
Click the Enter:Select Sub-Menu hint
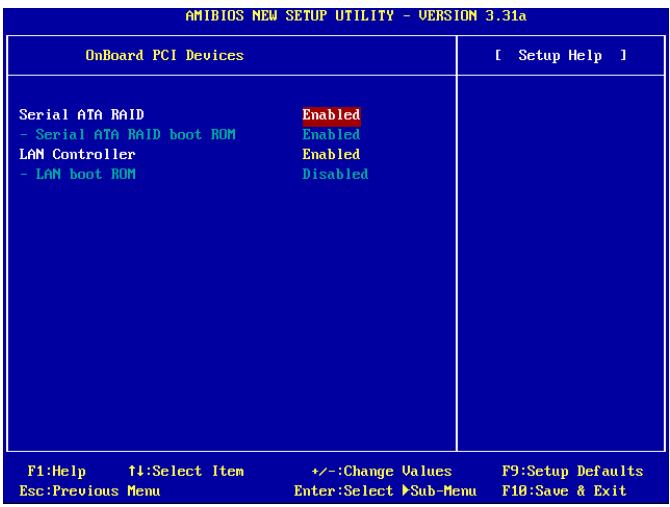click(385, 491)
